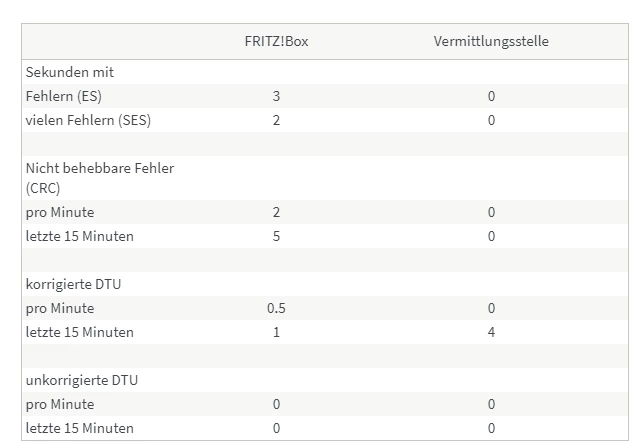Click the 0.5 korrigierte DTU pro Minute value
Image resolution: width=636 pixels, height=448 pixels.
pos(276,308)
